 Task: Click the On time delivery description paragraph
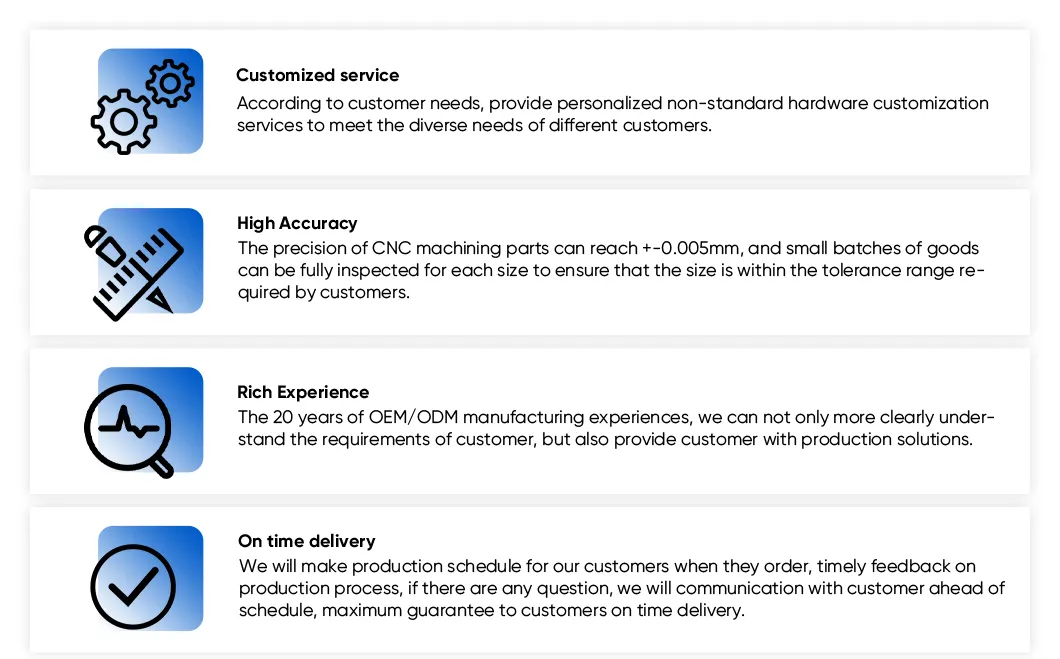[620, 589]
